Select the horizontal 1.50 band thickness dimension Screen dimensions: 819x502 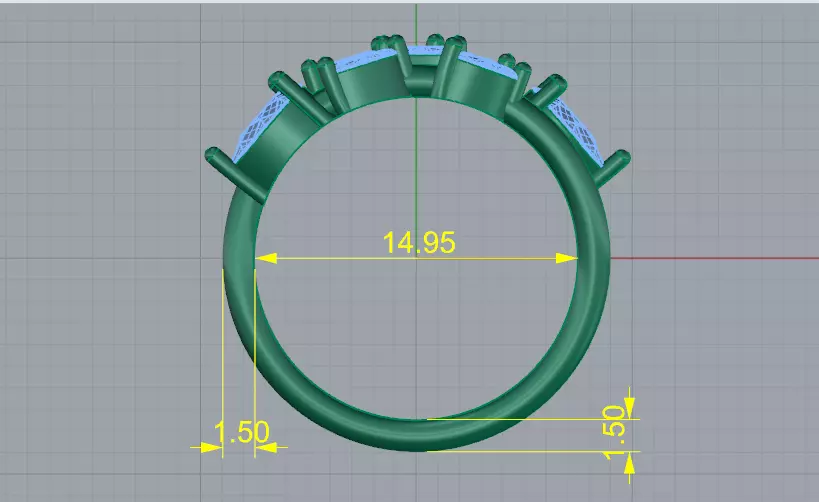pos(242,432)
